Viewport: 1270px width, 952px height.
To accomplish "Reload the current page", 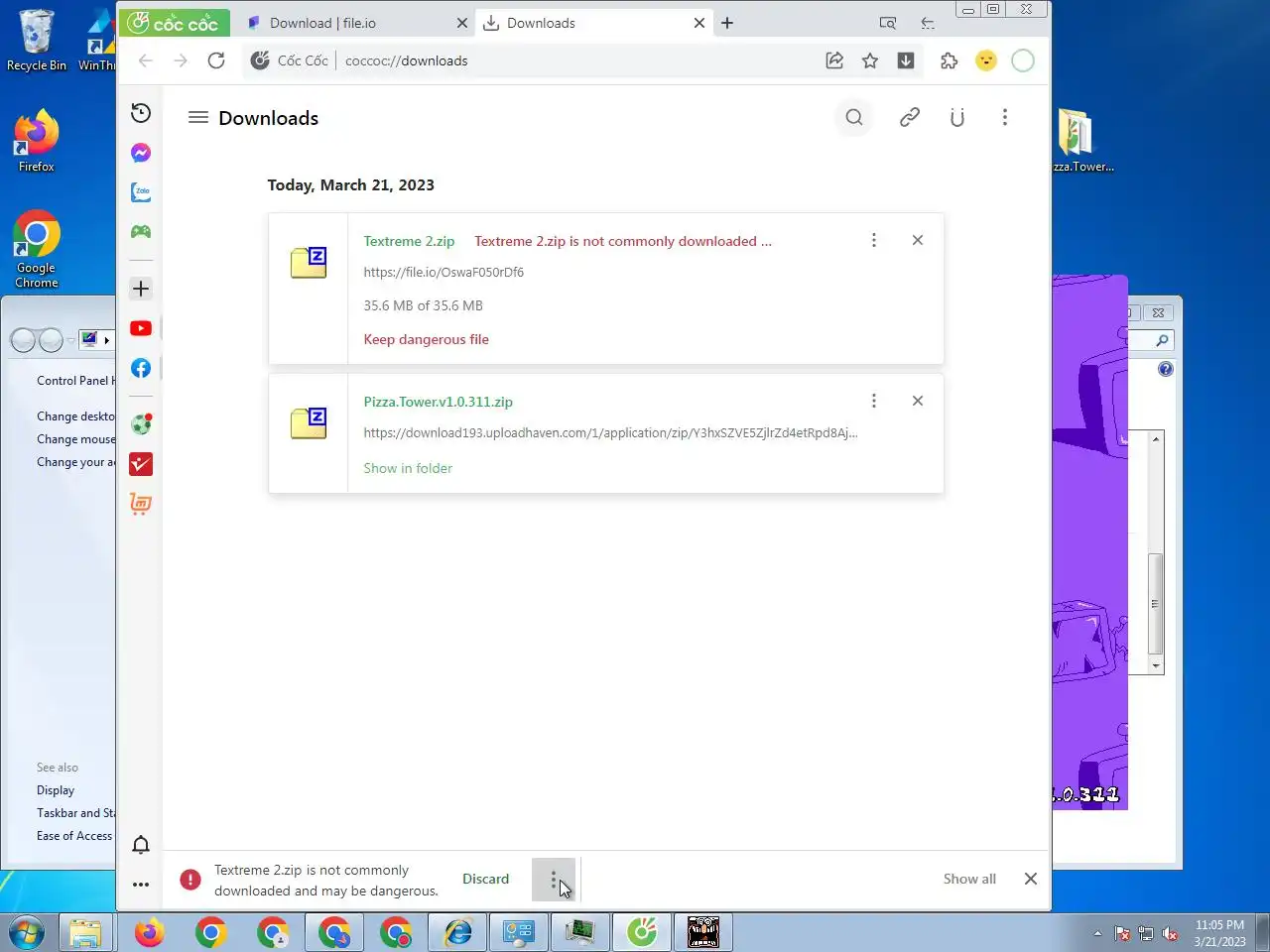I will (x=216, y=60).
